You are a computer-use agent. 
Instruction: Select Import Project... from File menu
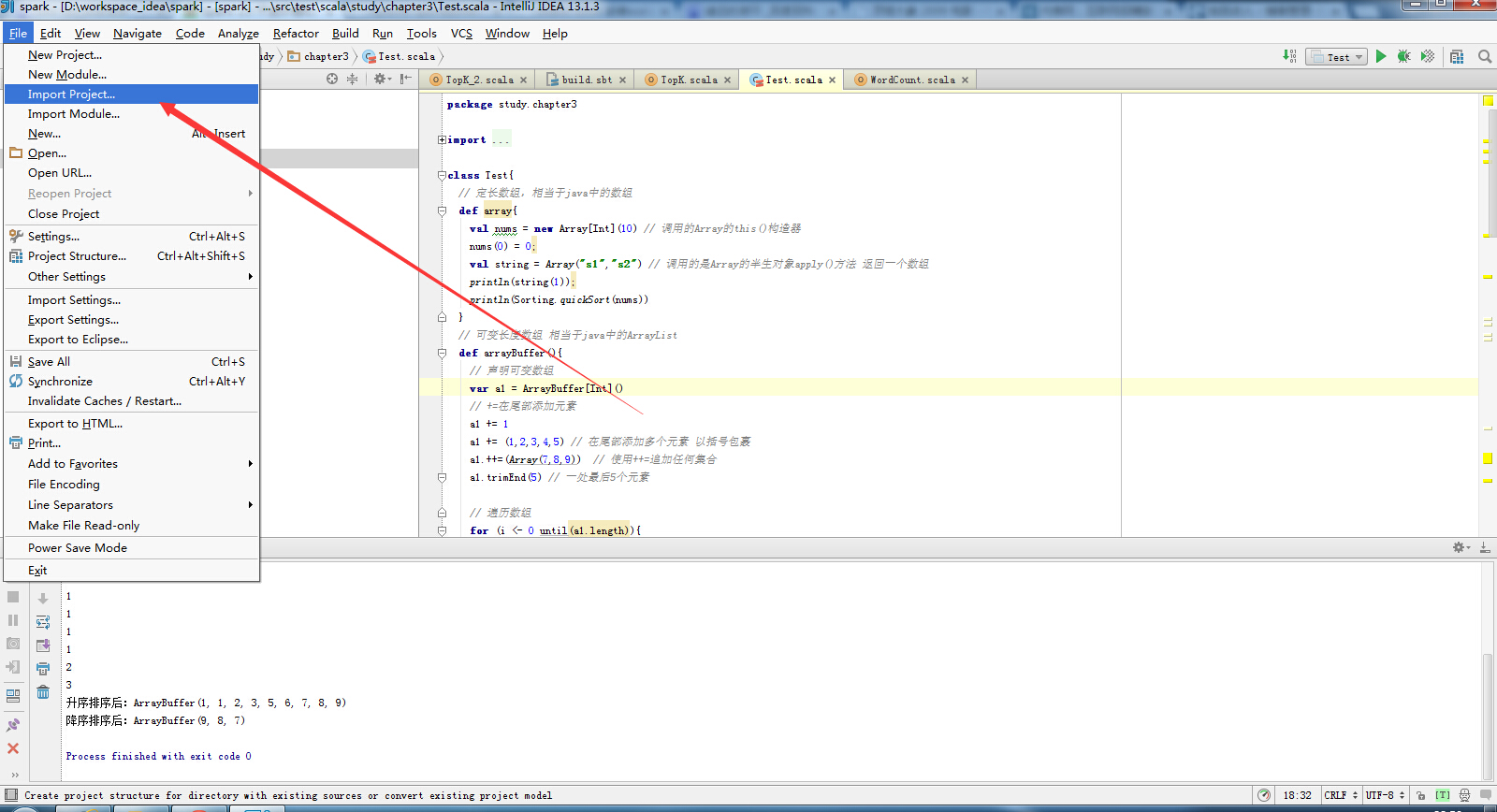[x=131, y=94]
